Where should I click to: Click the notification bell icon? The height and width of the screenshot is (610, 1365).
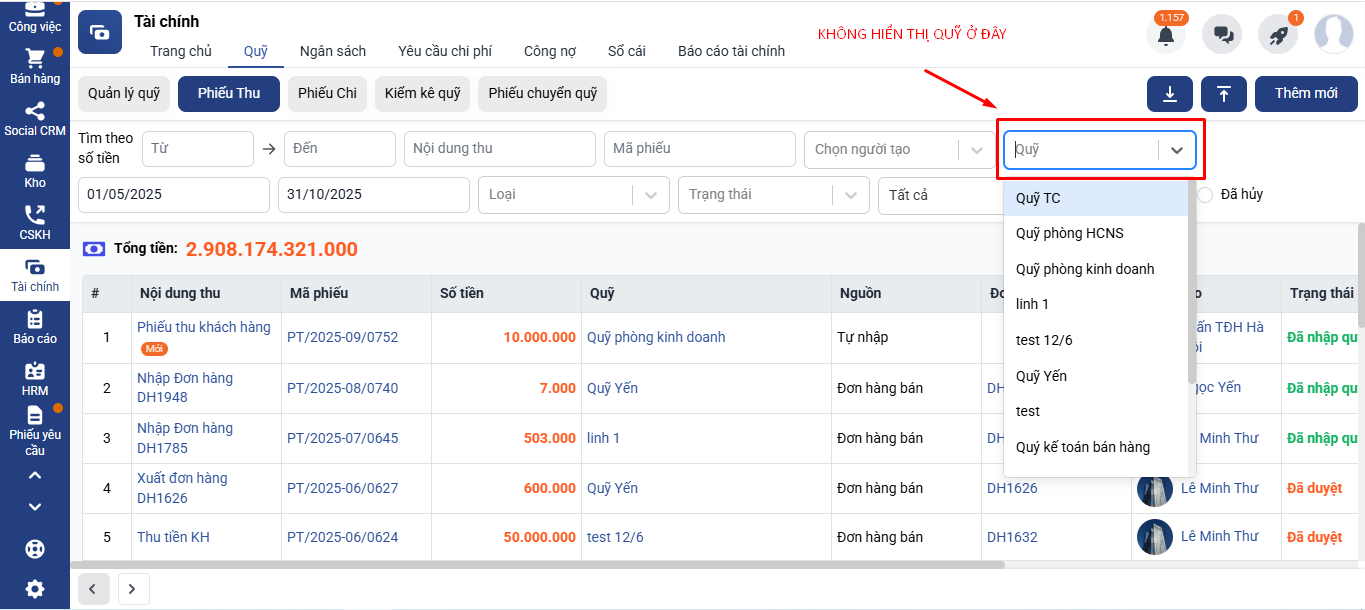1165,35
